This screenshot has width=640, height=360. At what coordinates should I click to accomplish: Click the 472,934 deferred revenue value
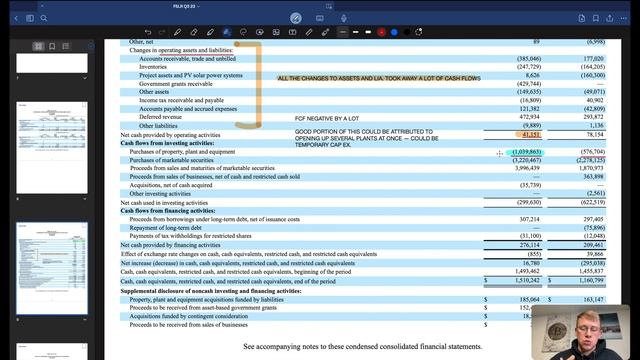tap(530, 117)
